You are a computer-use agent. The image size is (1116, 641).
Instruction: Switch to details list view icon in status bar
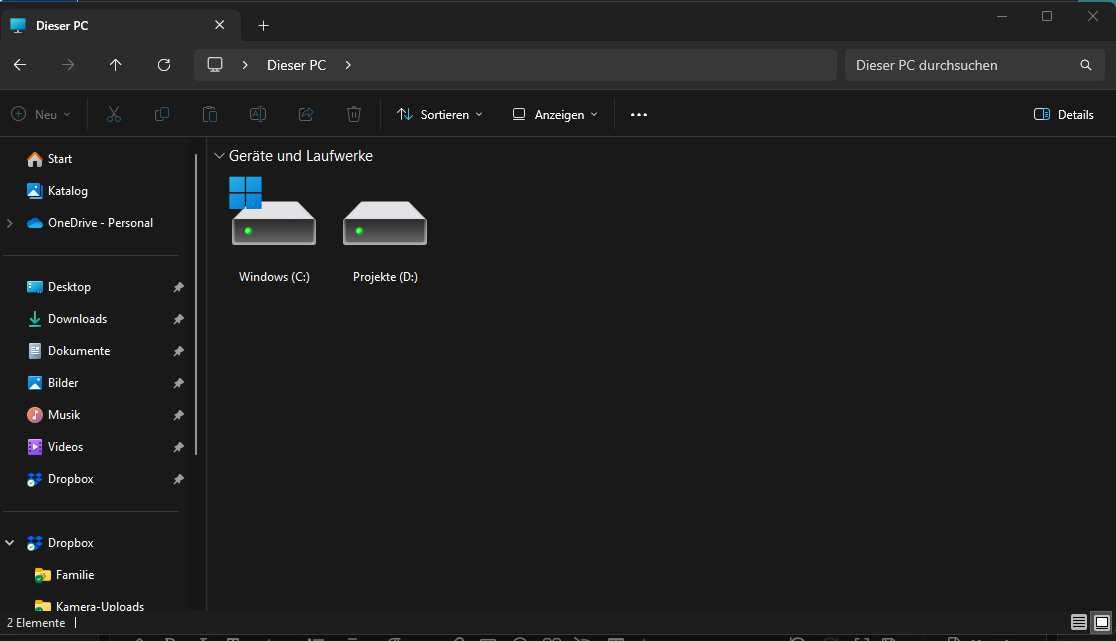tap(1078, 623)
